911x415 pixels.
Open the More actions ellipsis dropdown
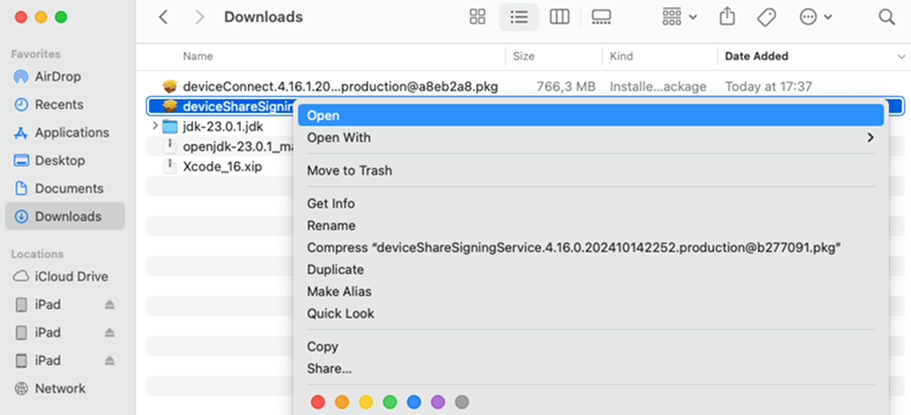pos(816,17)
